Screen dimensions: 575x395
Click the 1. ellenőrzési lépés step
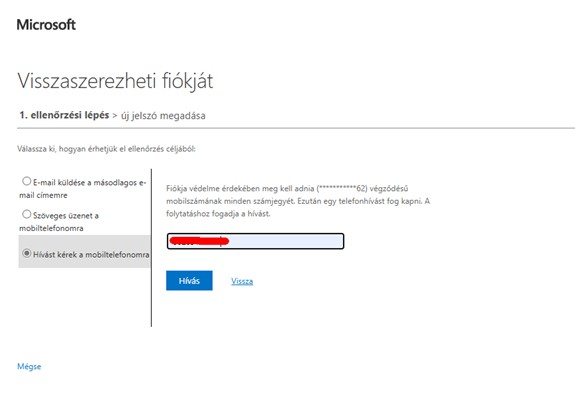point(64,115)
